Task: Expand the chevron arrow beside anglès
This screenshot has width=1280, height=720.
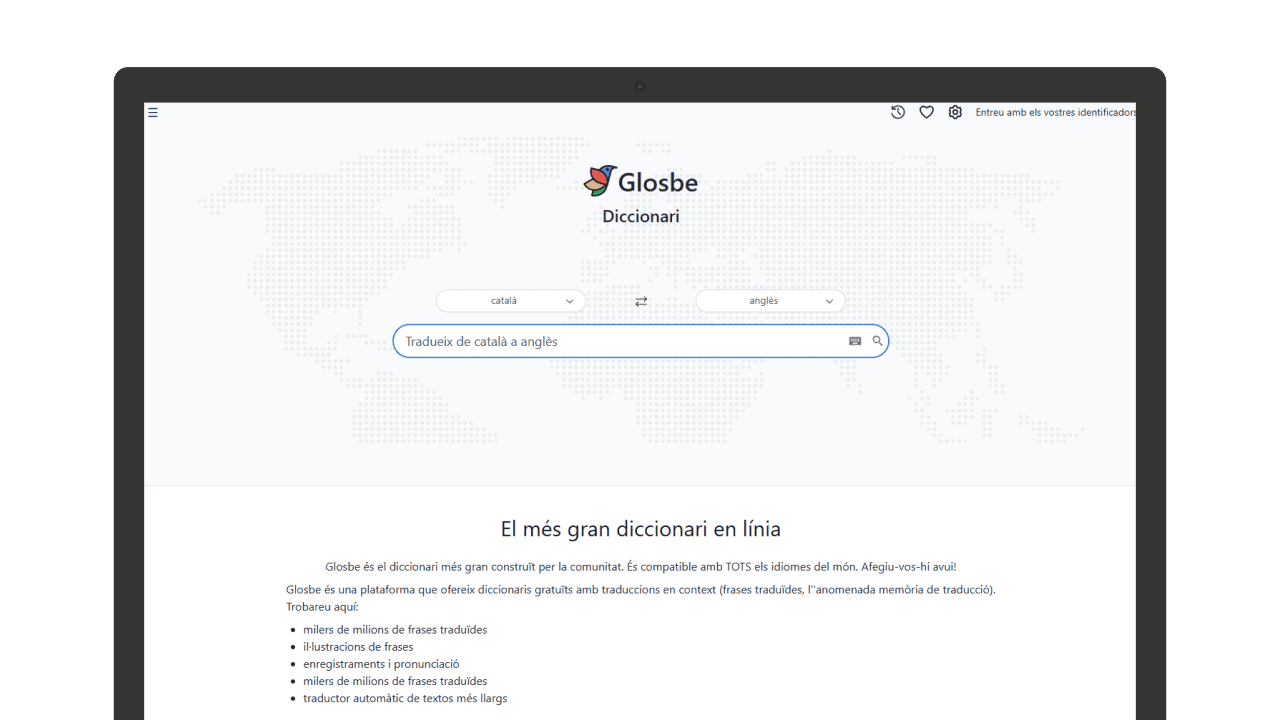Action: coord(829,301)
